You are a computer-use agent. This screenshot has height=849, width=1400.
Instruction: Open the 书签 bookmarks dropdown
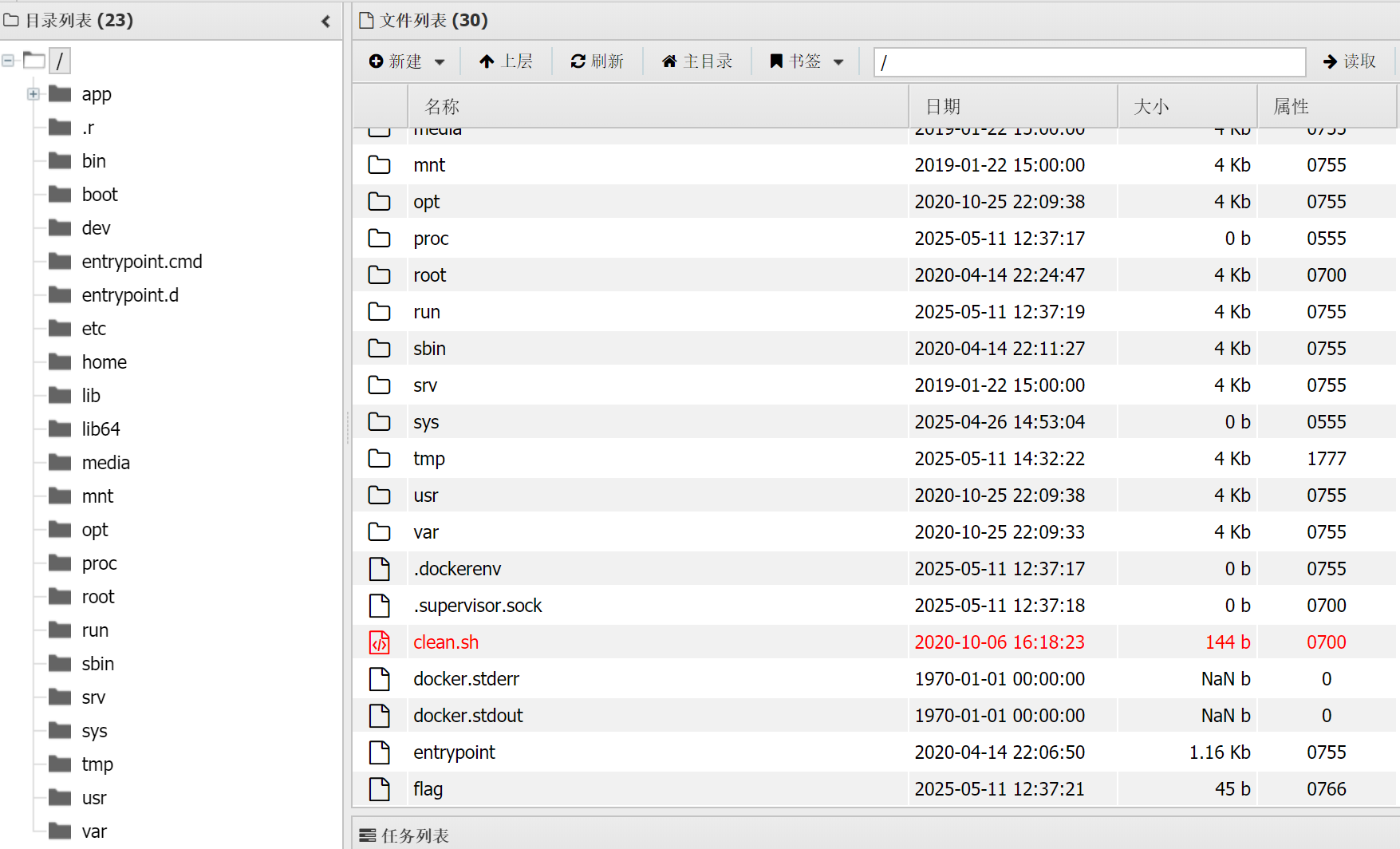click(806, 61)
